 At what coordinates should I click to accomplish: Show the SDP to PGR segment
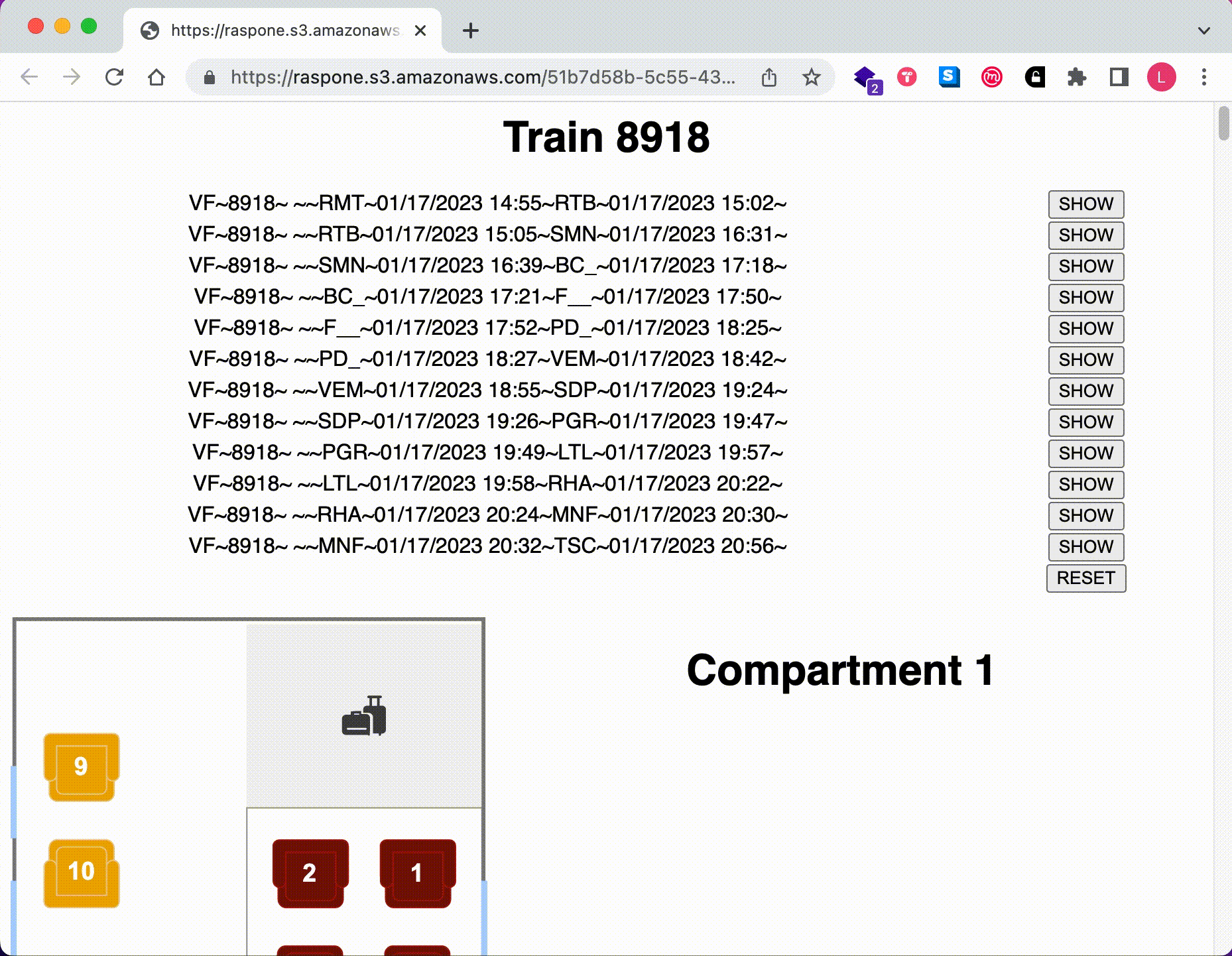(x=1086, y=422)
